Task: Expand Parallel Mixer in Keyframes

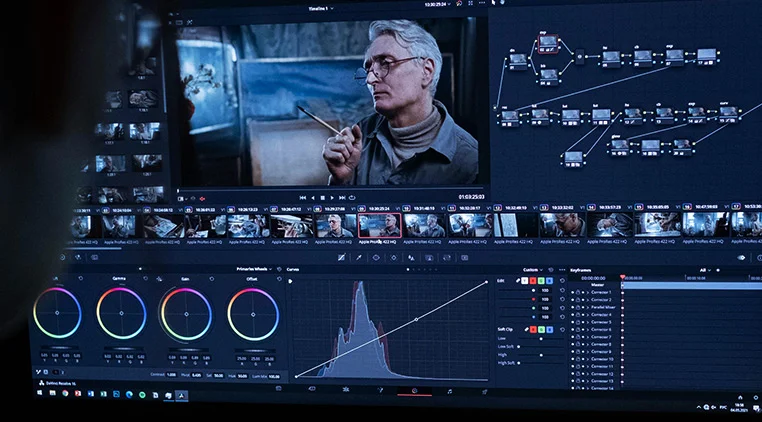Action: tap(588, 307)
